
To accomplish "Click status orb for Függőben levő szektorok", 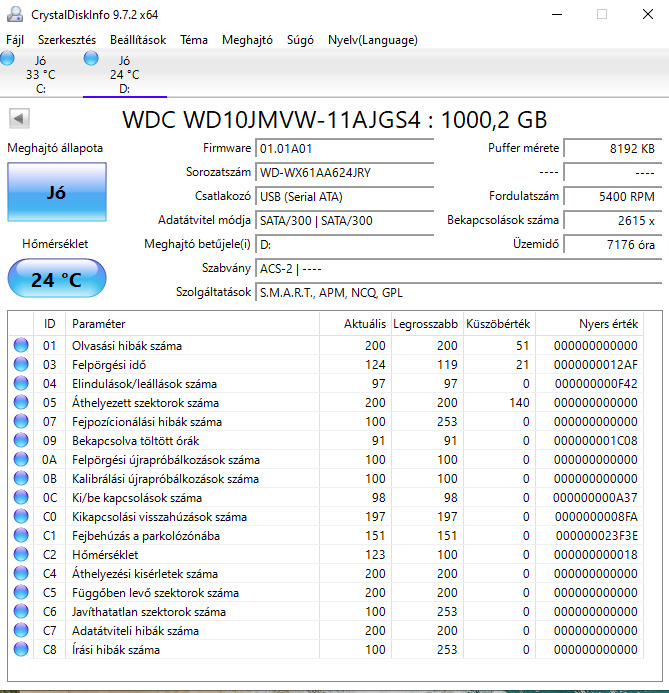I will 21,592.
